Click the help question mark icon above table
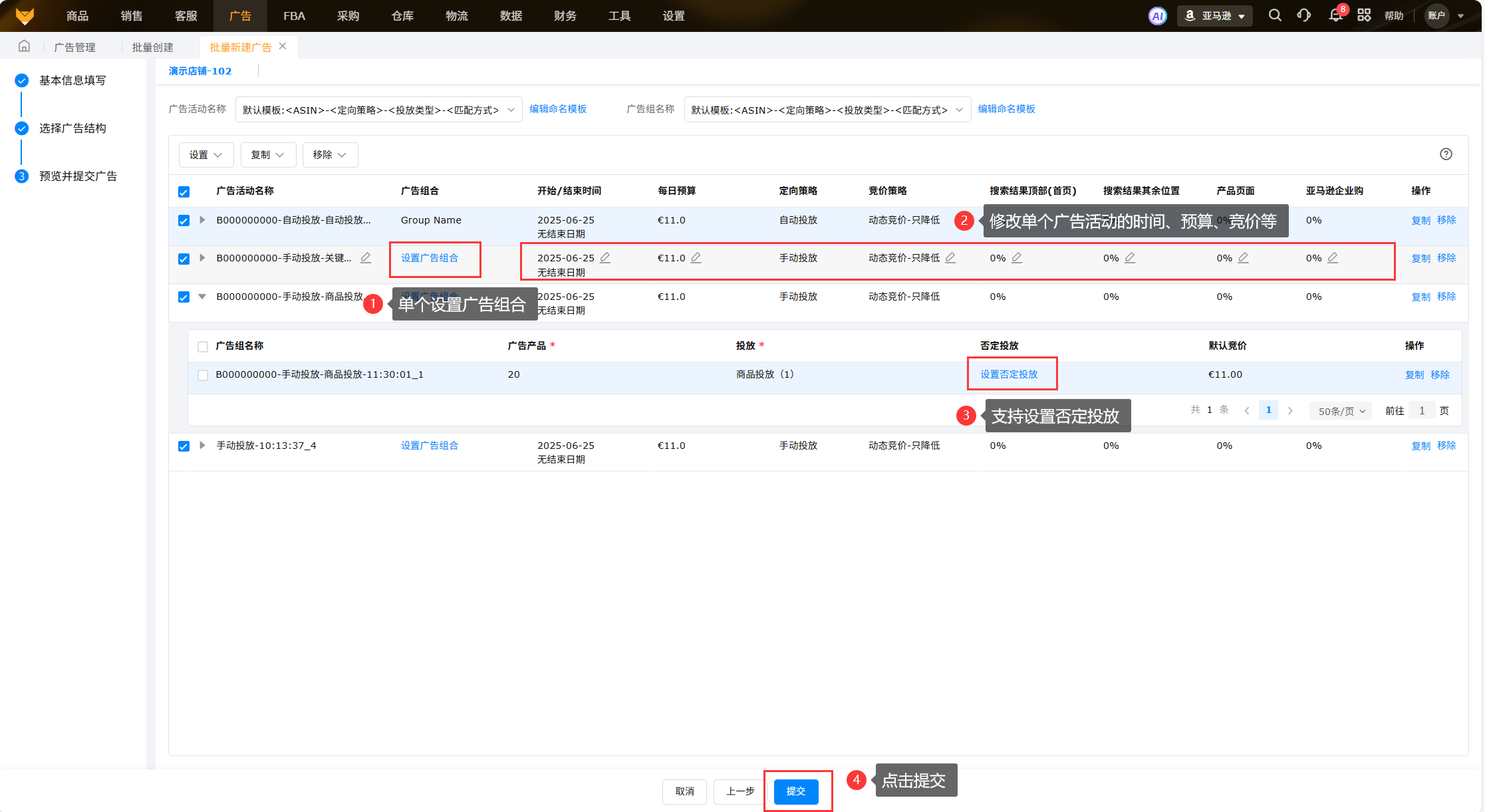Viewport: 1485px width, 812px height. click(1446, 154)
